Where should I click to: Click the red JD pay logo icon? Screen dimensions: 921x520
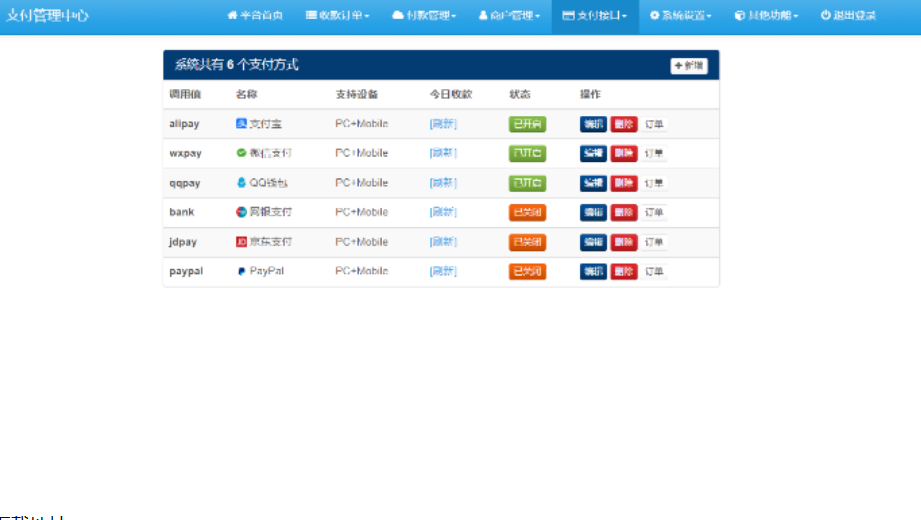coord(241,241)
